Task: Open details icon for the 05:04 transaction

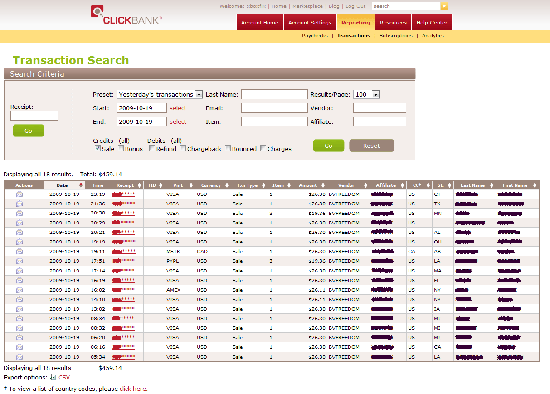Action: tap(20, 357)
